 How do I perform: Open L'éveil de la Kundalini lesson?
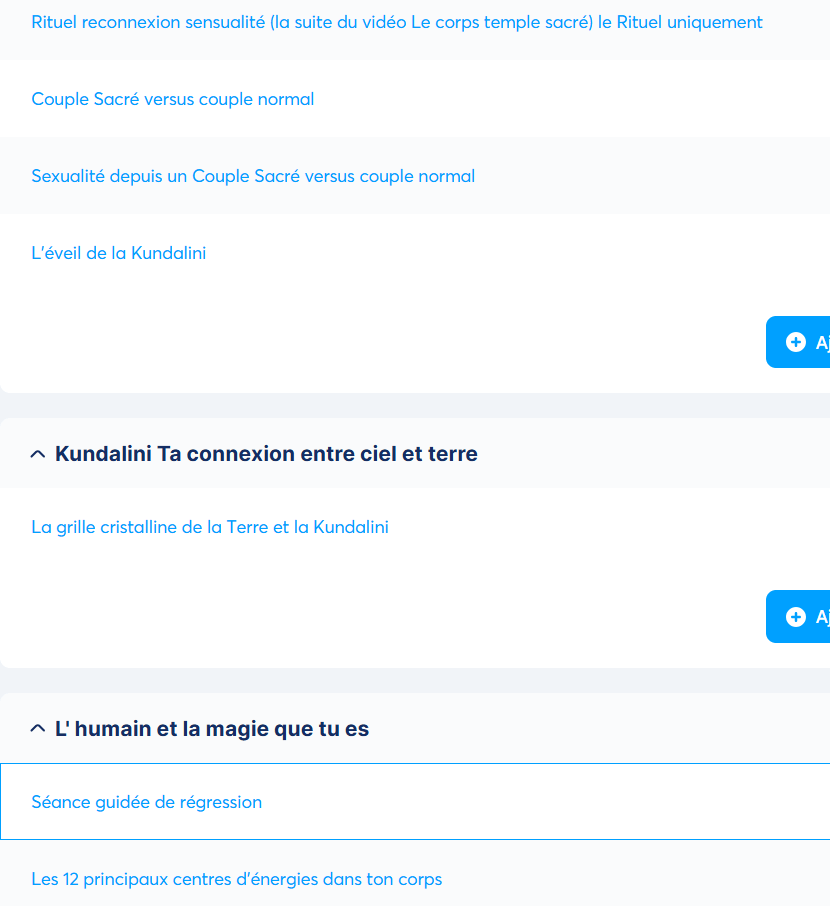pos(119,253)
